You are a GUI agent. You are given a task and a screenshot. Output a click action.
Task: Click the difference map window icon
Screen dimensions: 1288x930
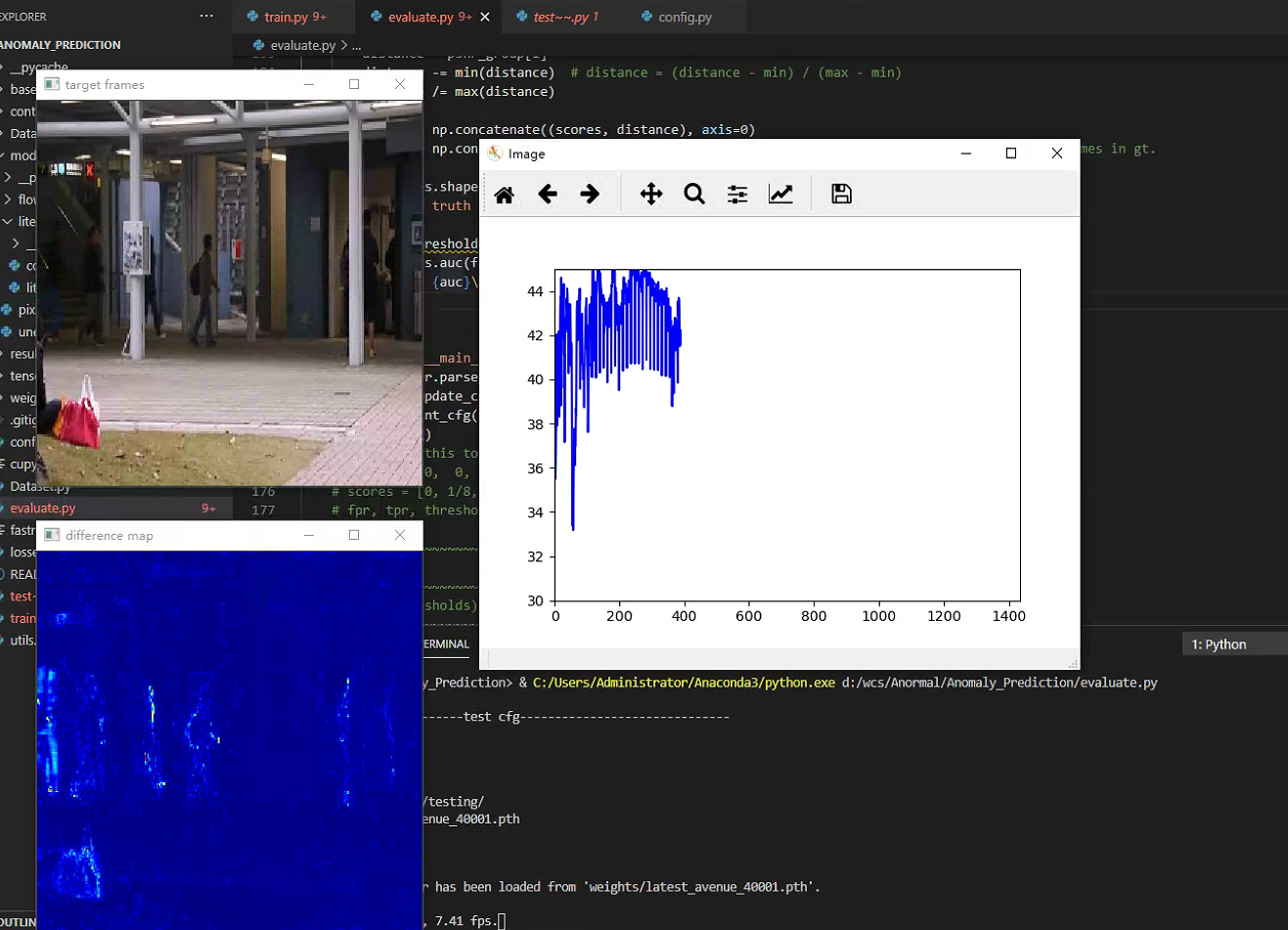pyautogui.click(x=52, y=535)
